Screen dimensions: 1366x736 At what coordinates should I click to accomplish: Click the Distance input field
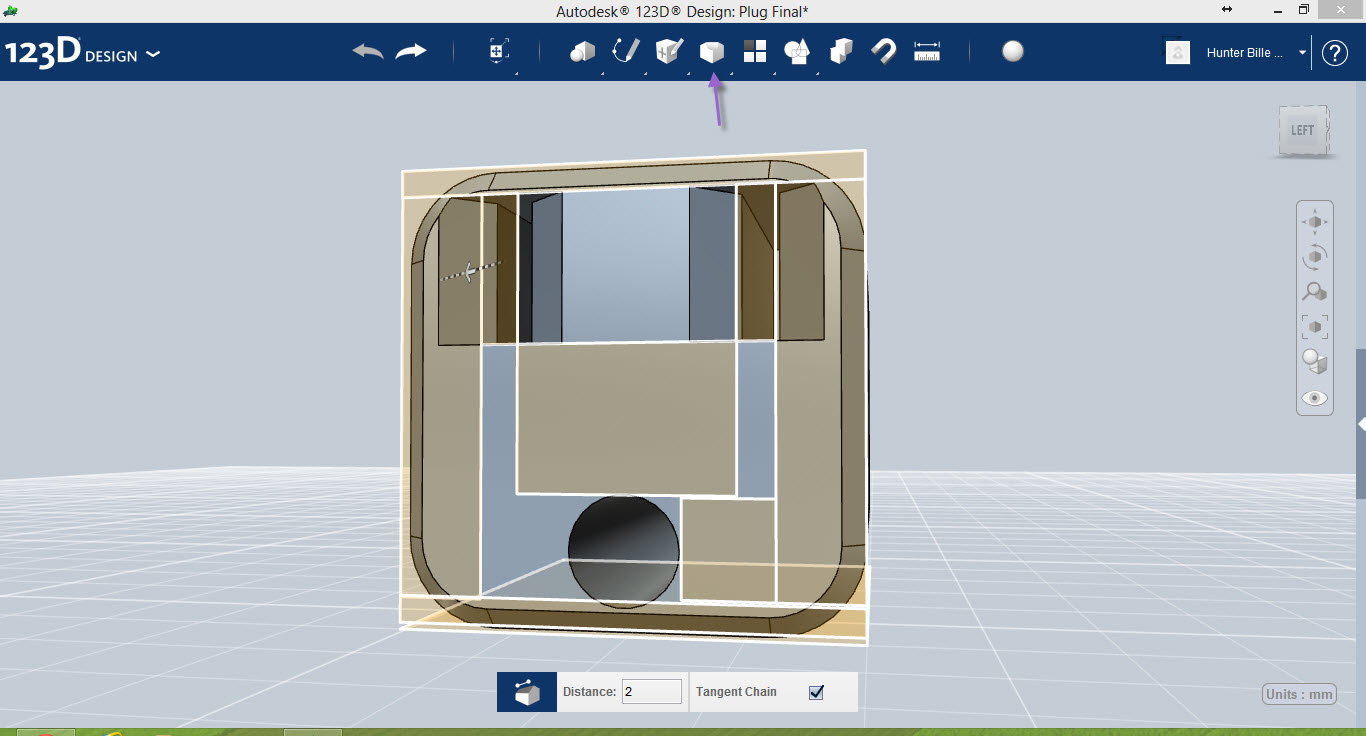[652, 691]
